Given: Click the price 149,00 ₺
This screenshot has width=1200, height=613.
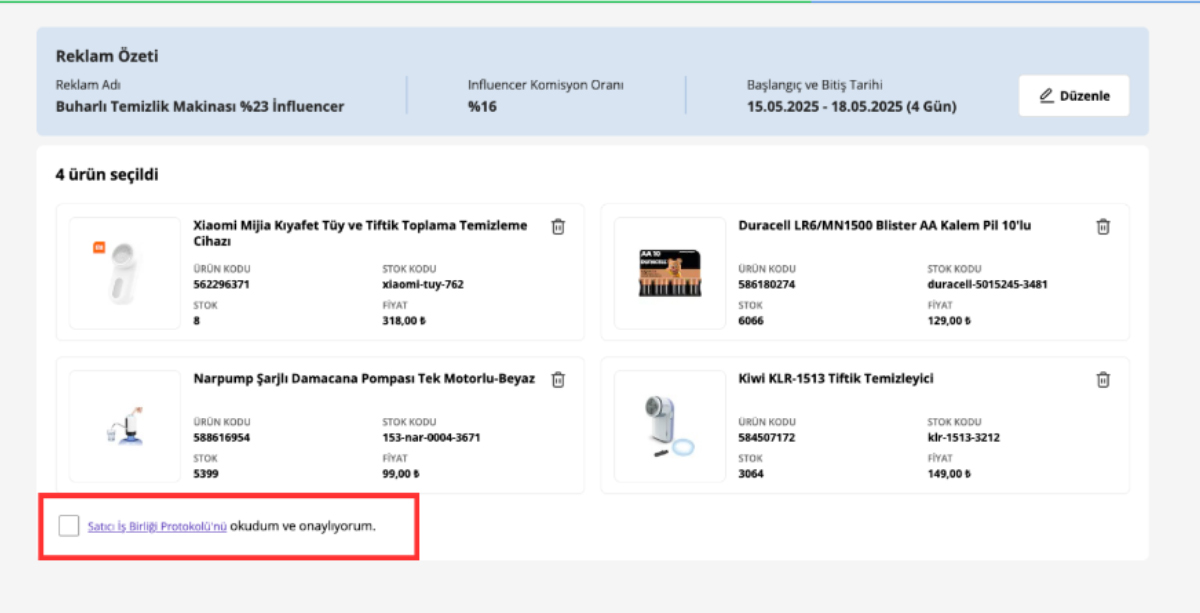Looking at the screenshot, I should 949,474.
